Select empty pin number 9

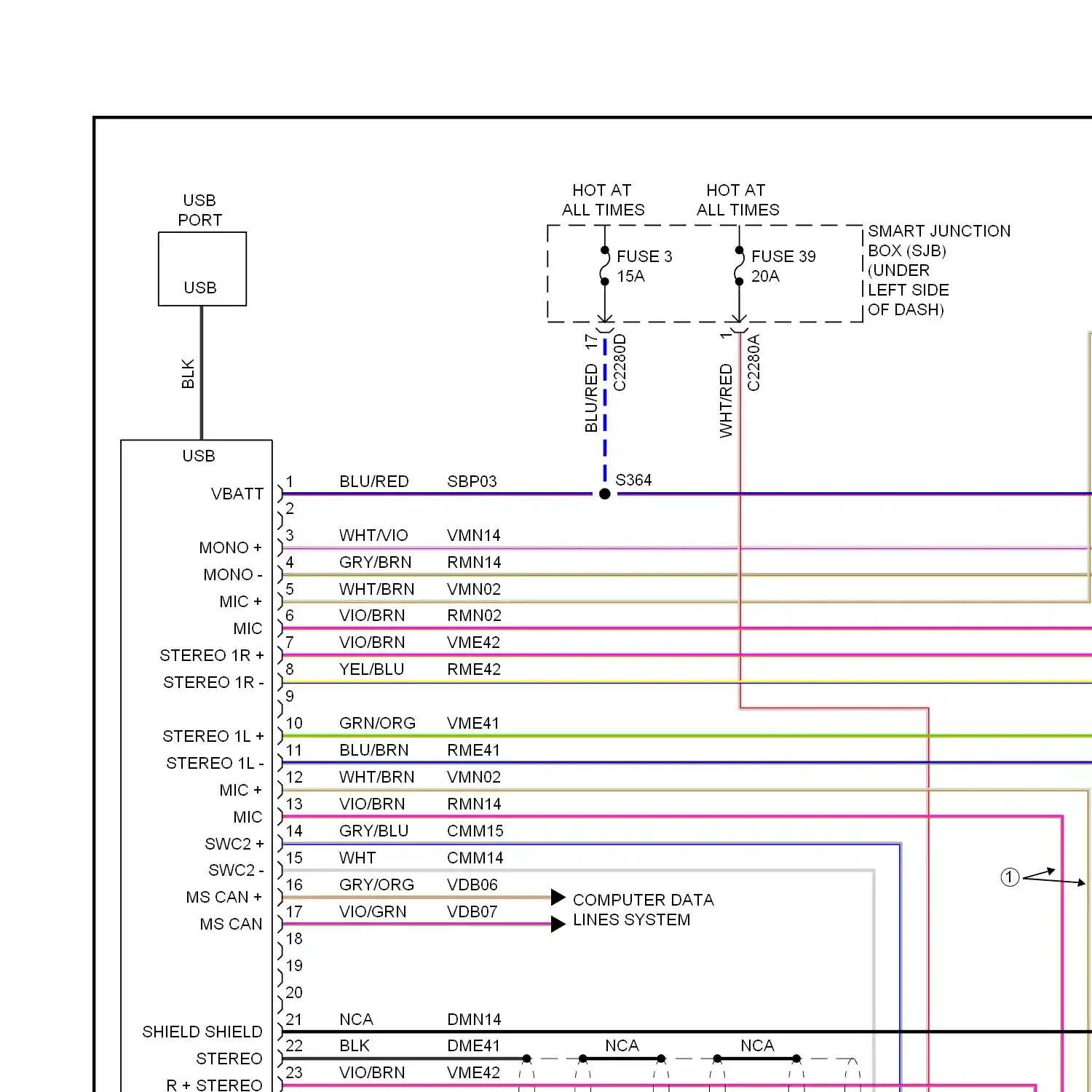290,697
